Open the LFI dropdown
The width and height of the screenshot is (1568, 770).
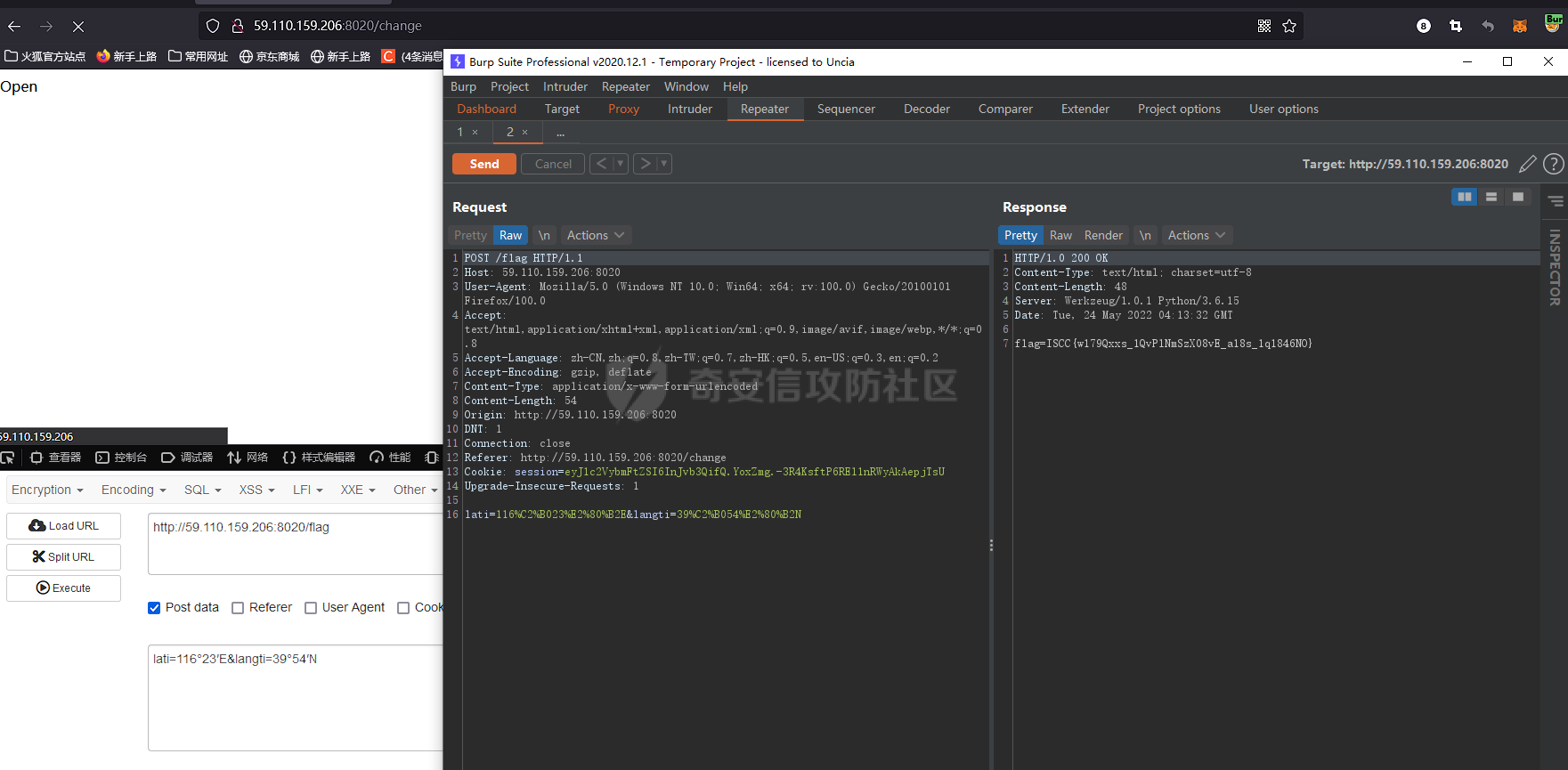[308, 490]
